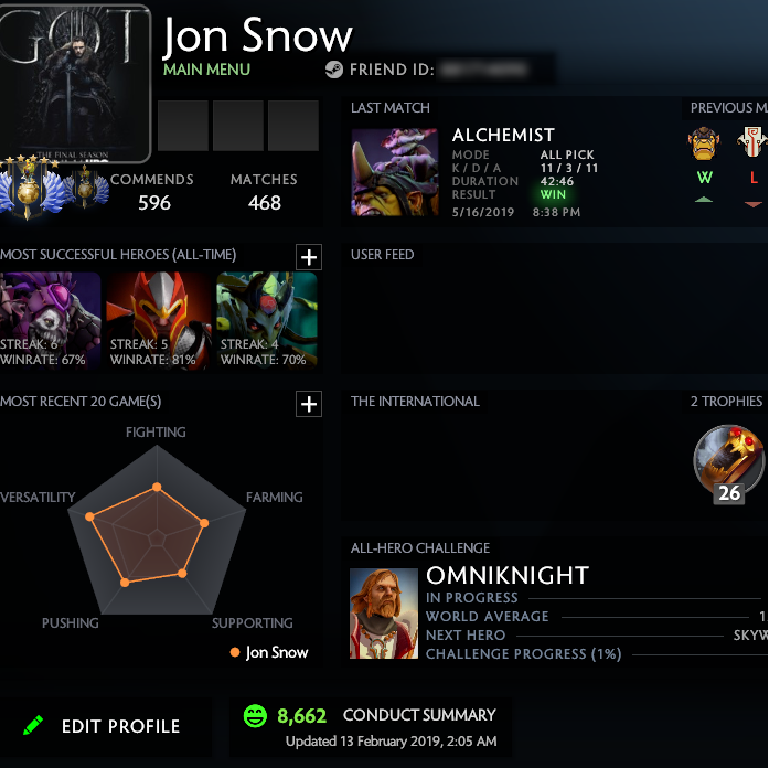Open the previous match lost Juggernaut icon

point(752,142)
